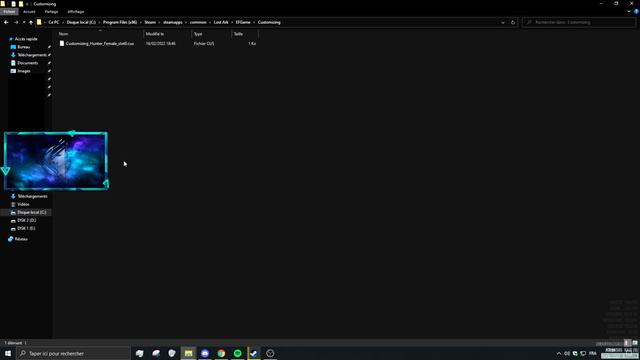Open DISK 2 (D:) drive
The height and width of the screenshot is (360, 640).
pyautogui.click(x=26, y=220)
